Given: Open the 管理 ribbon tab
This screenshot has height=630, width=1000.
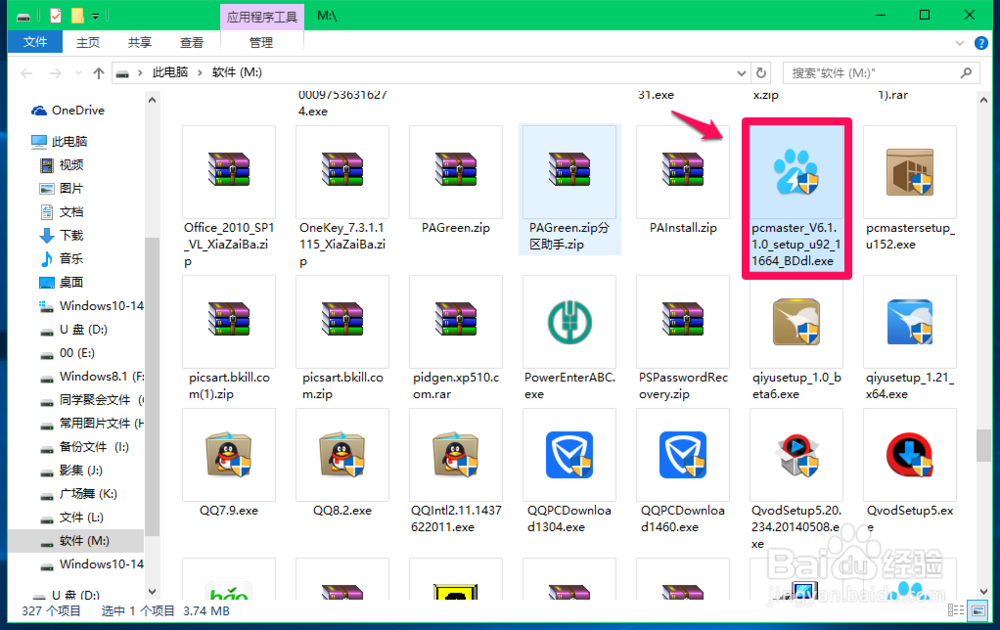Looking at the screenshot, I should tap(261, 43).
